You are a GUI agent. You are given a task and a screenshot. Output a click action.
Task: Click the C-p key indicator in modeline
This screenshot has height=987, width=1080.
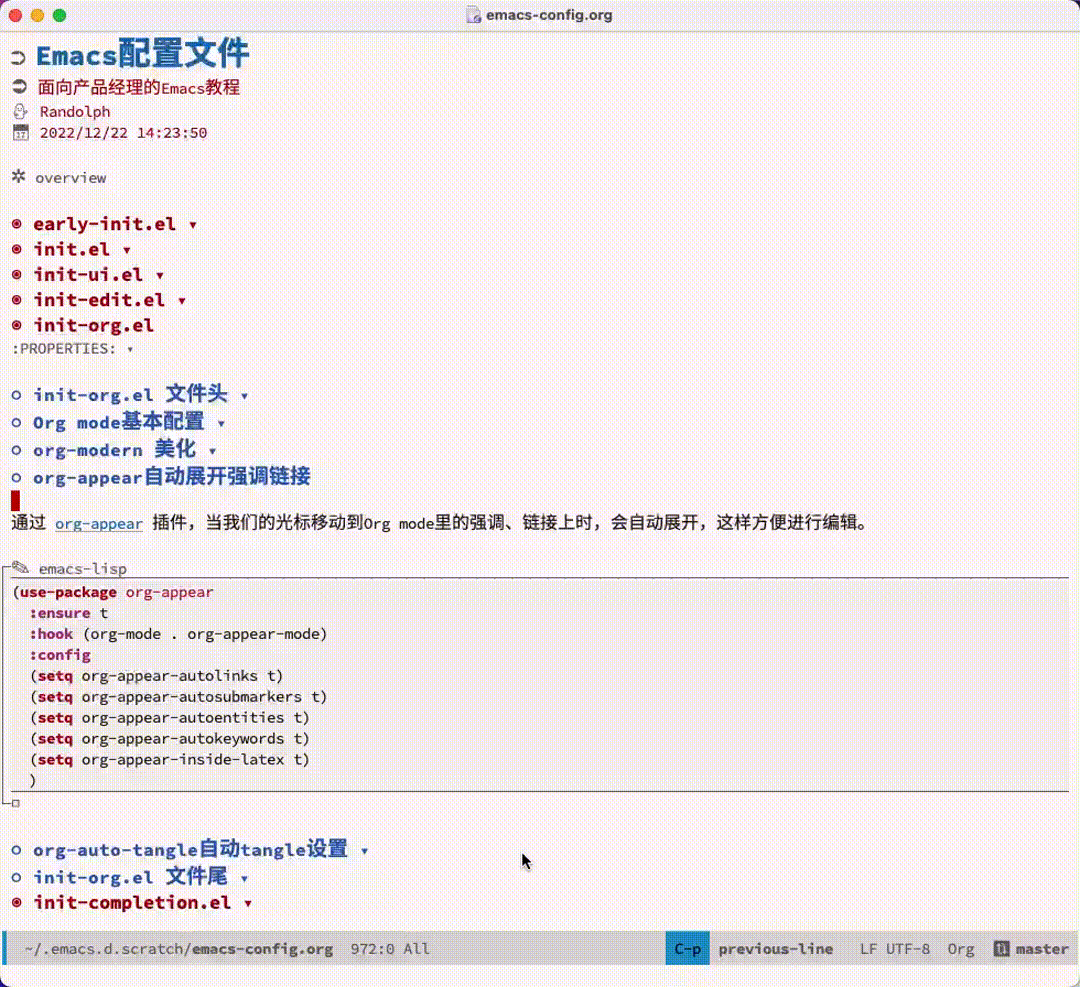pyautogui.click(x=687, y=948)
